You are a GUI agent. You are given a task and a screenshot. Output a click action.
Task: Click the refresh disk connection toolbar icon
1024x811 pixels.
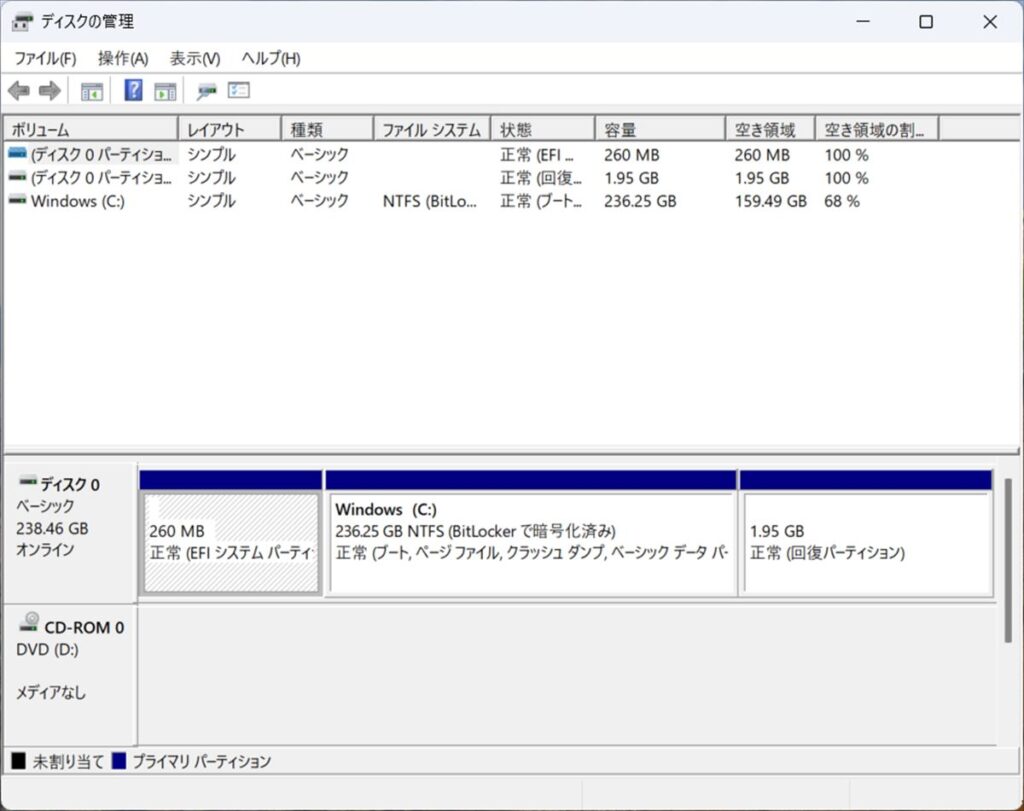[x=207, y=91]
